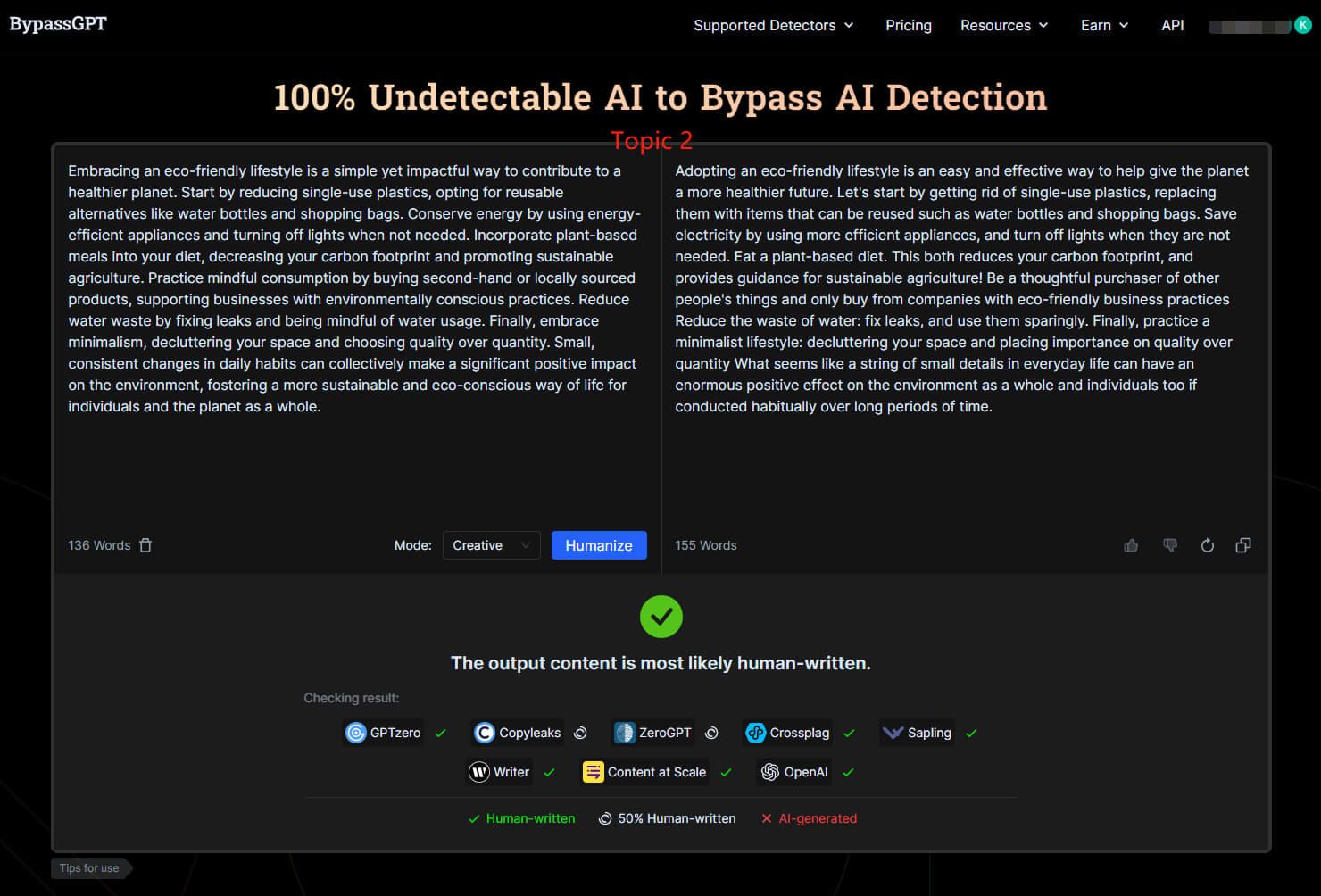Image resolution: width=1321 pixels, height=896 pixels.
Task: Click the Crossplag detector logo
Action: pyautogui.click(x=756, y=733)
